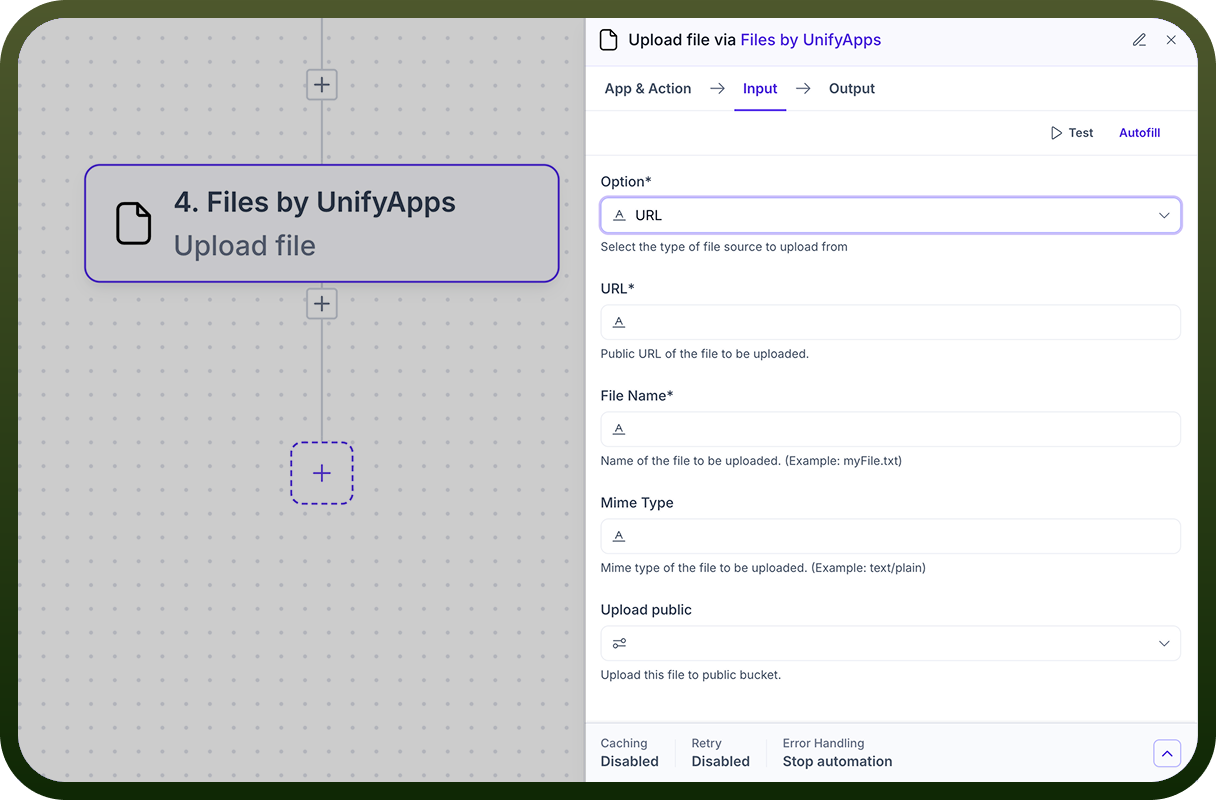Click 'Upload this file to public bucket.' hint

(690, 675)
